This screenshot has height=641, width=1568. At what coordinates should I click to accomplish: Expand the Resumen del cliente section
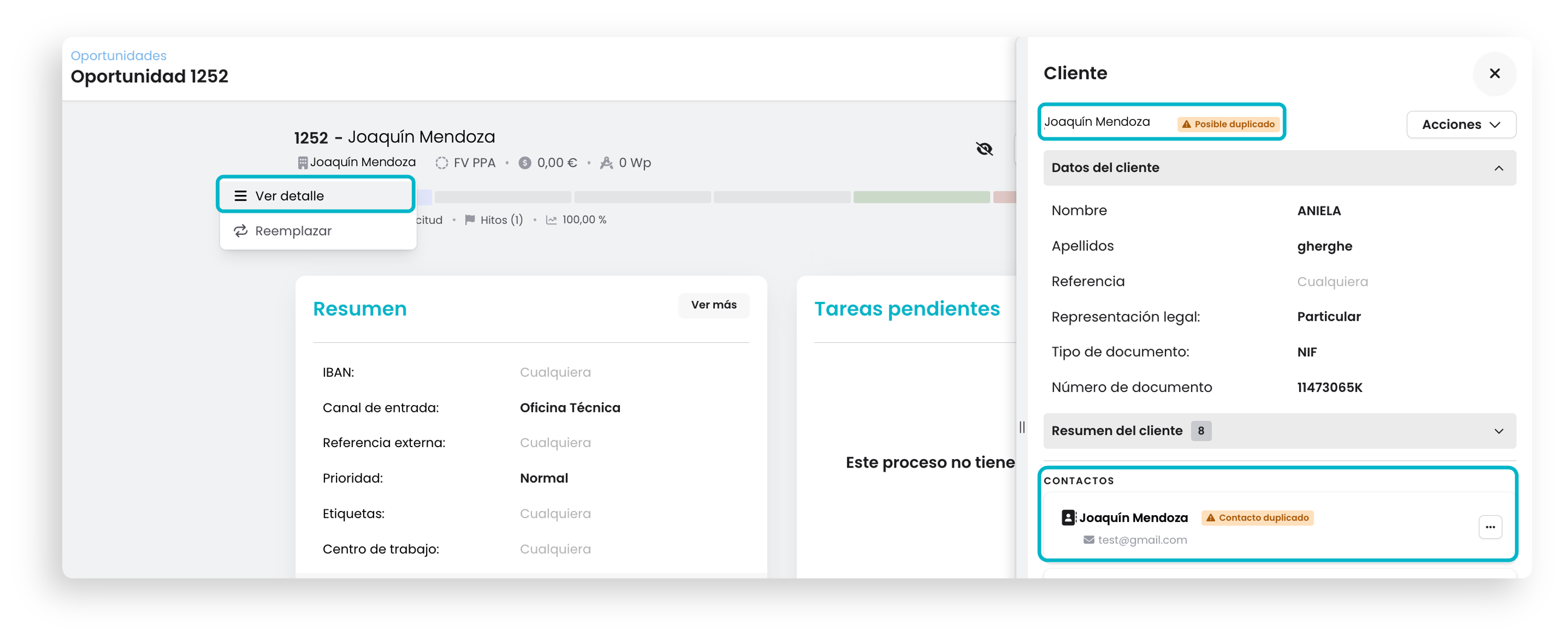[1279, 430]
